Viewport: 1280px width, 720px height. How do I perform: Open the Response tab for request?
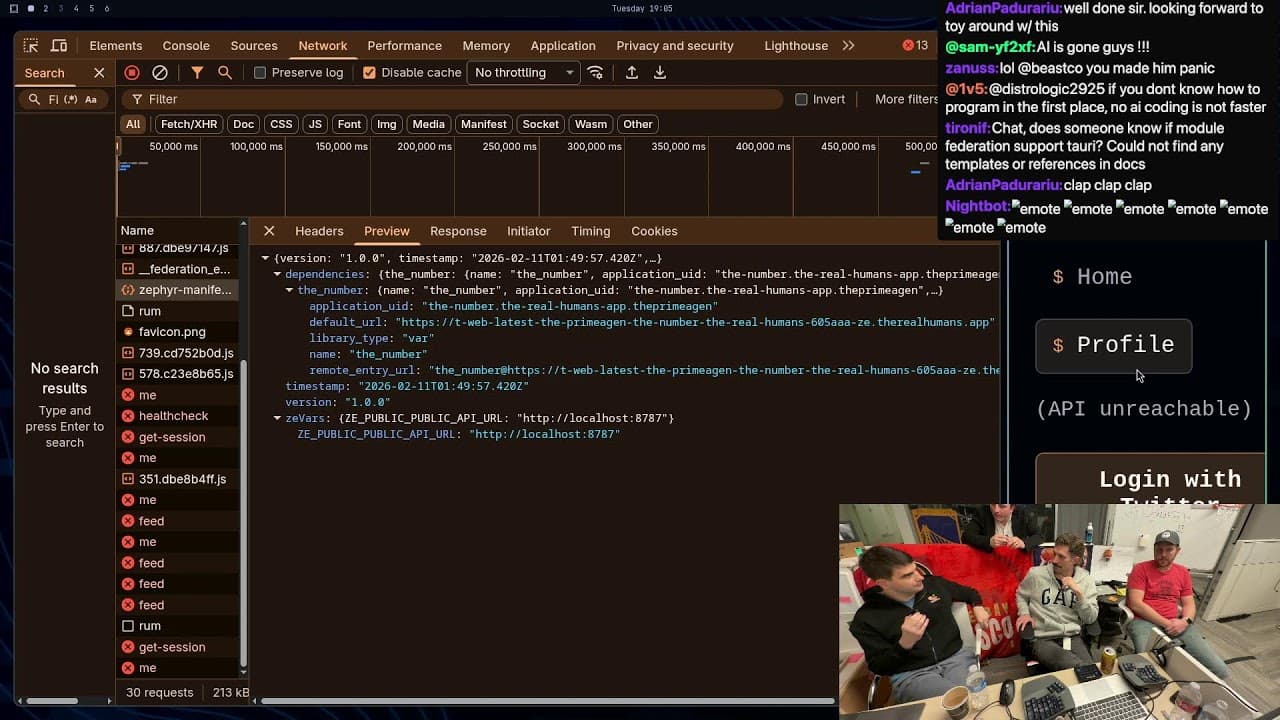coord(458,231)
